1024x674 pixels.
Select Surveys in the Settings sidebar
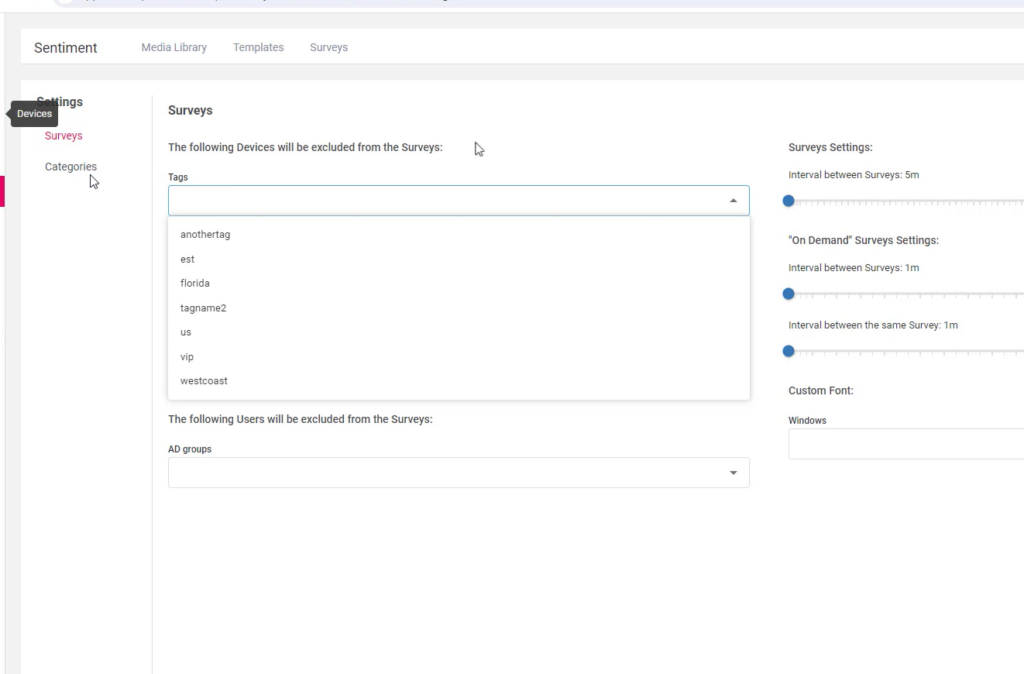(x=63, y=135)
